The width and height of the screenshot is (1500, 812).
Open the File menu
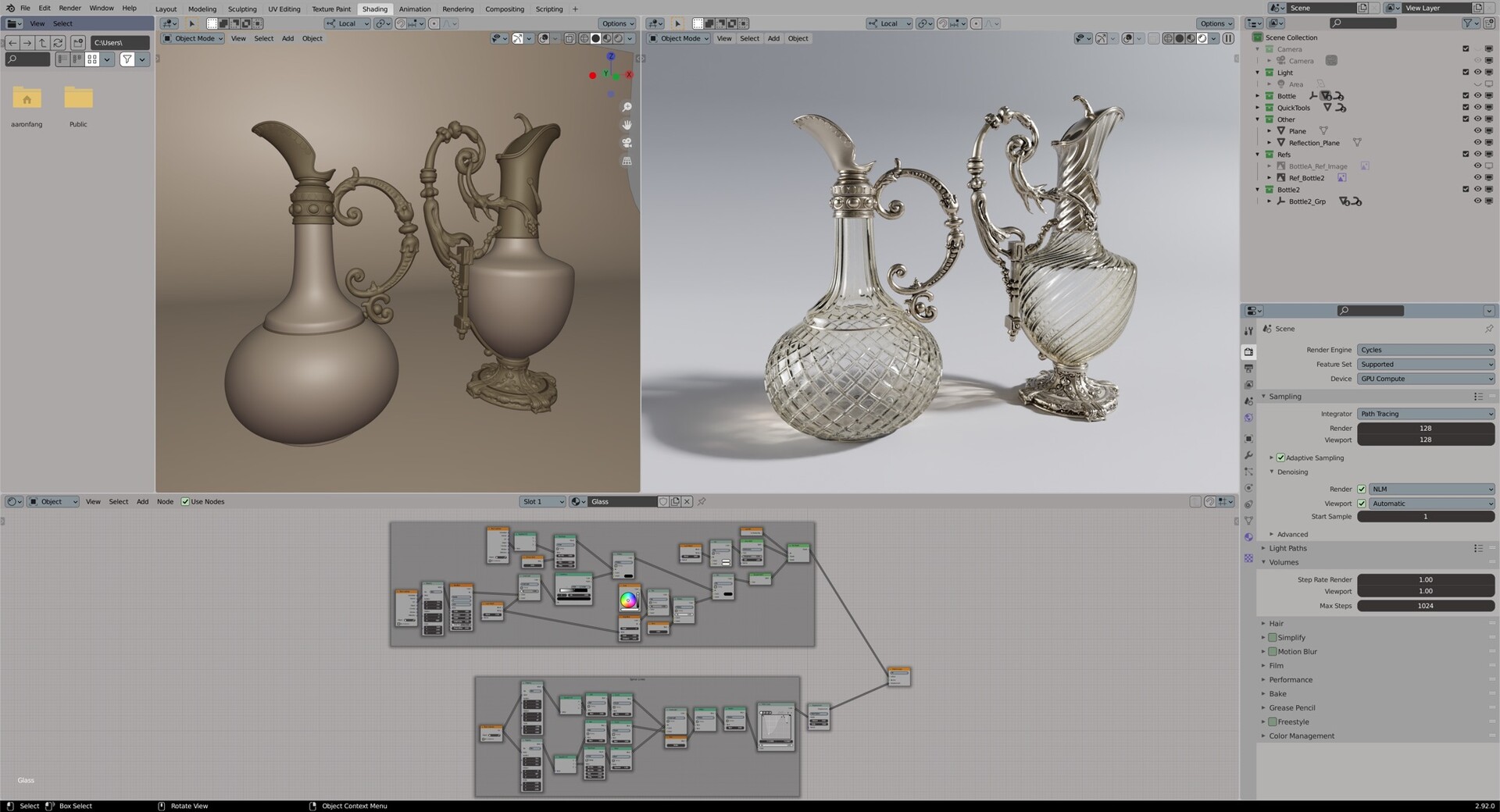click(25, 8)
